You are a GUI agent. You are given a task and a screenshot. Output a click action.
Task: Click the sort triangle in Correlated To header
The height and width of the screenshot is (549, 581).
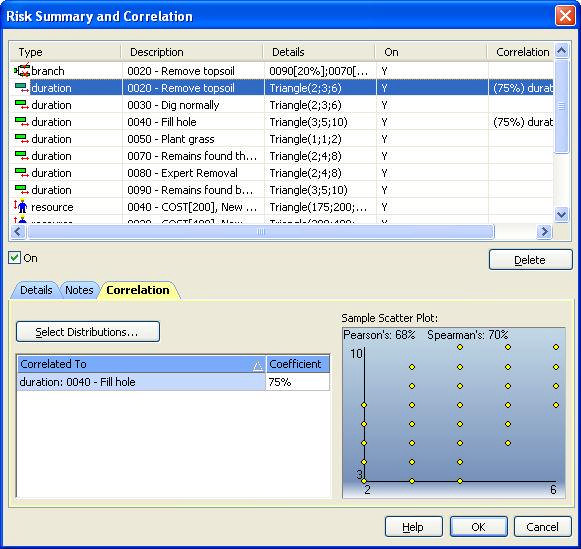click(258, 366)
